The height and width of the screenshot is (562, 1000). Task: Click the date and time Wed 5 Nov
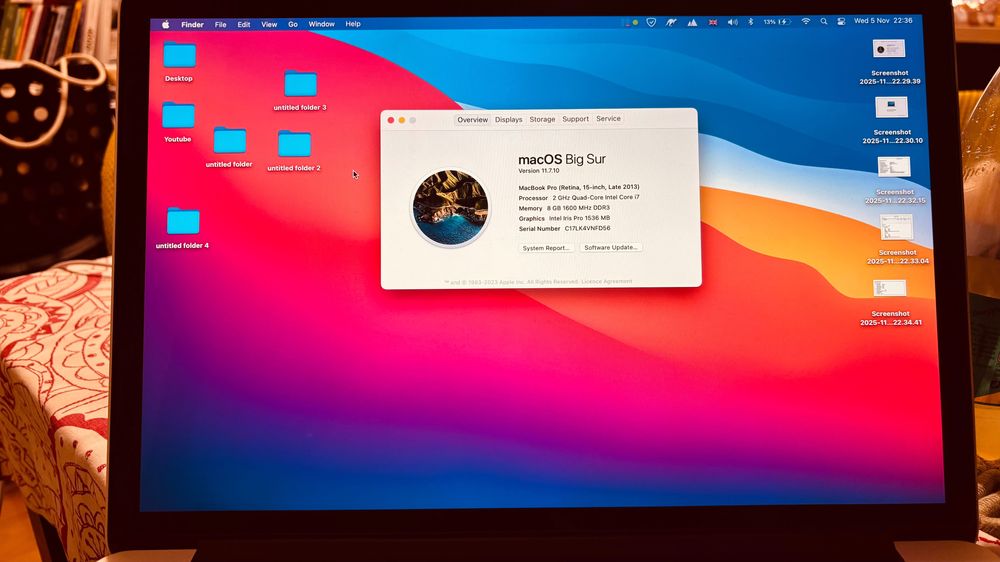coord(883,20)
